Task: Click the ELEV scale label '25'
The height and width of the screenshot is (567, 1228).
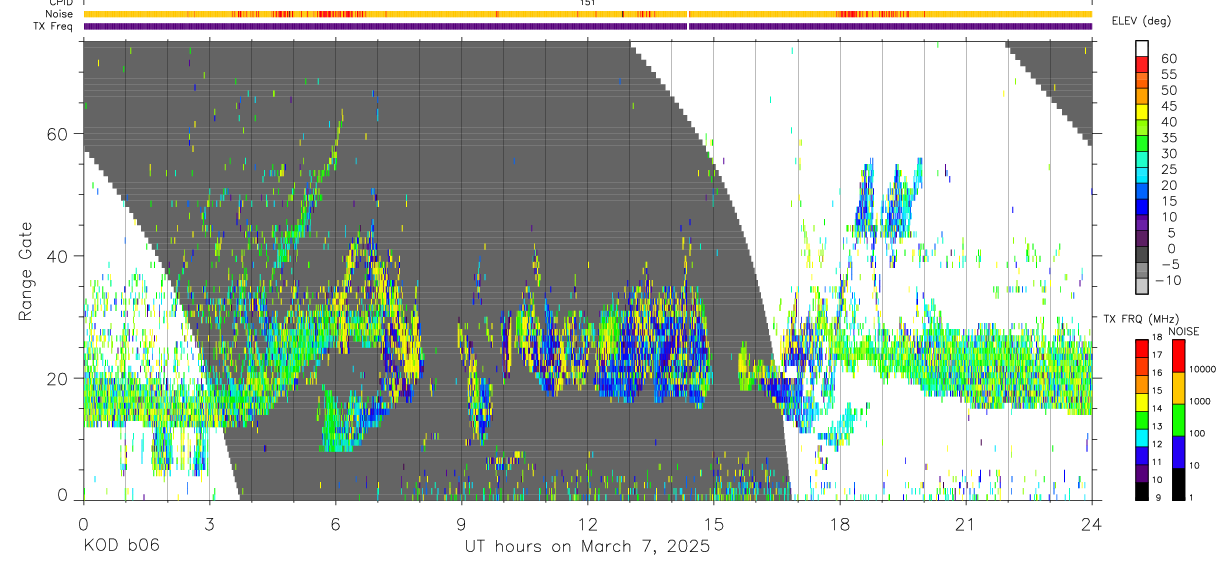Action: coord(1168,169)
